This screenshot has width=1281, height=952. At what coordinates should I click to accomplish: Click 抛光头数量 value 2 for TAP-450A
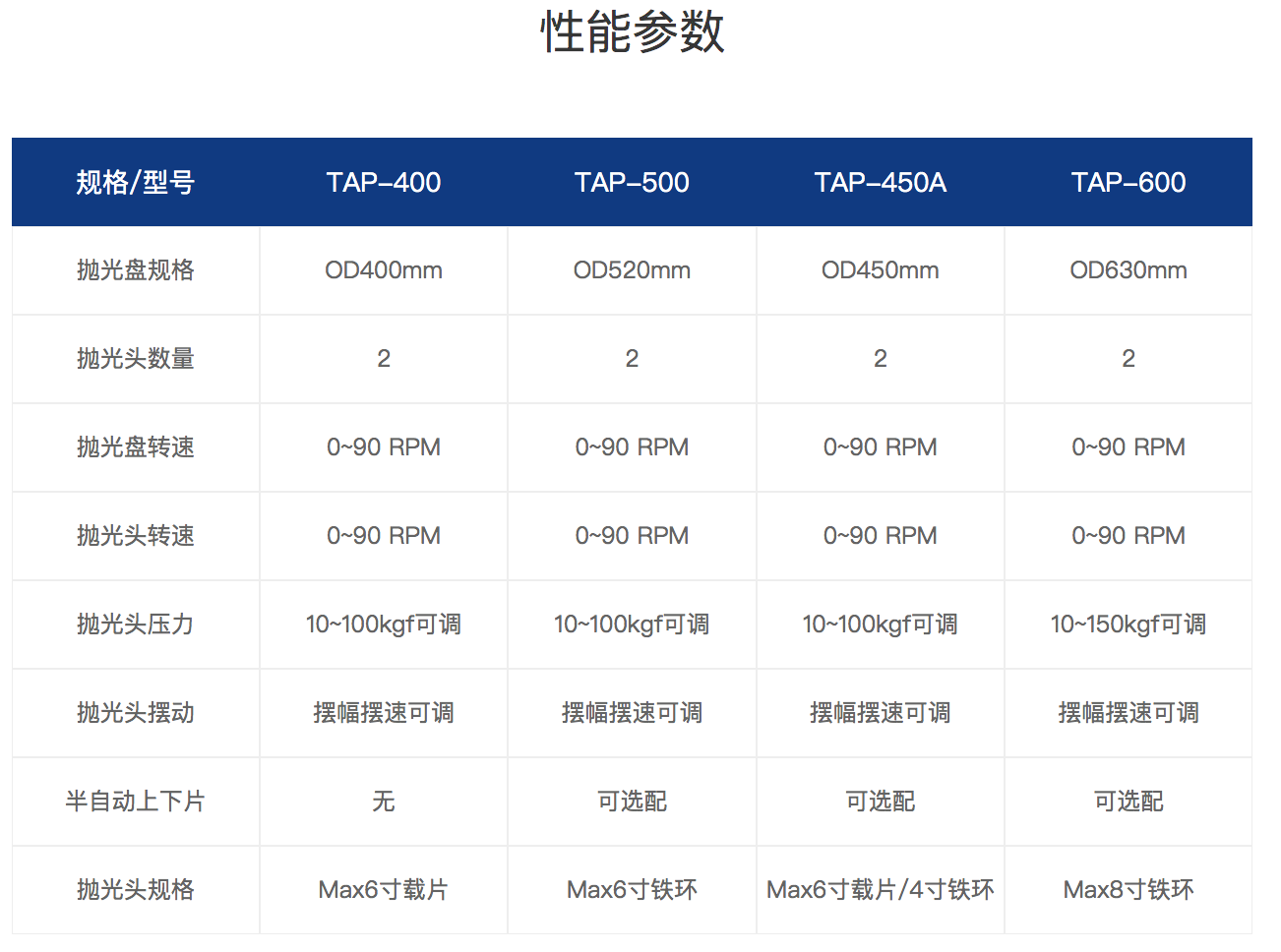tap(881, 359)
